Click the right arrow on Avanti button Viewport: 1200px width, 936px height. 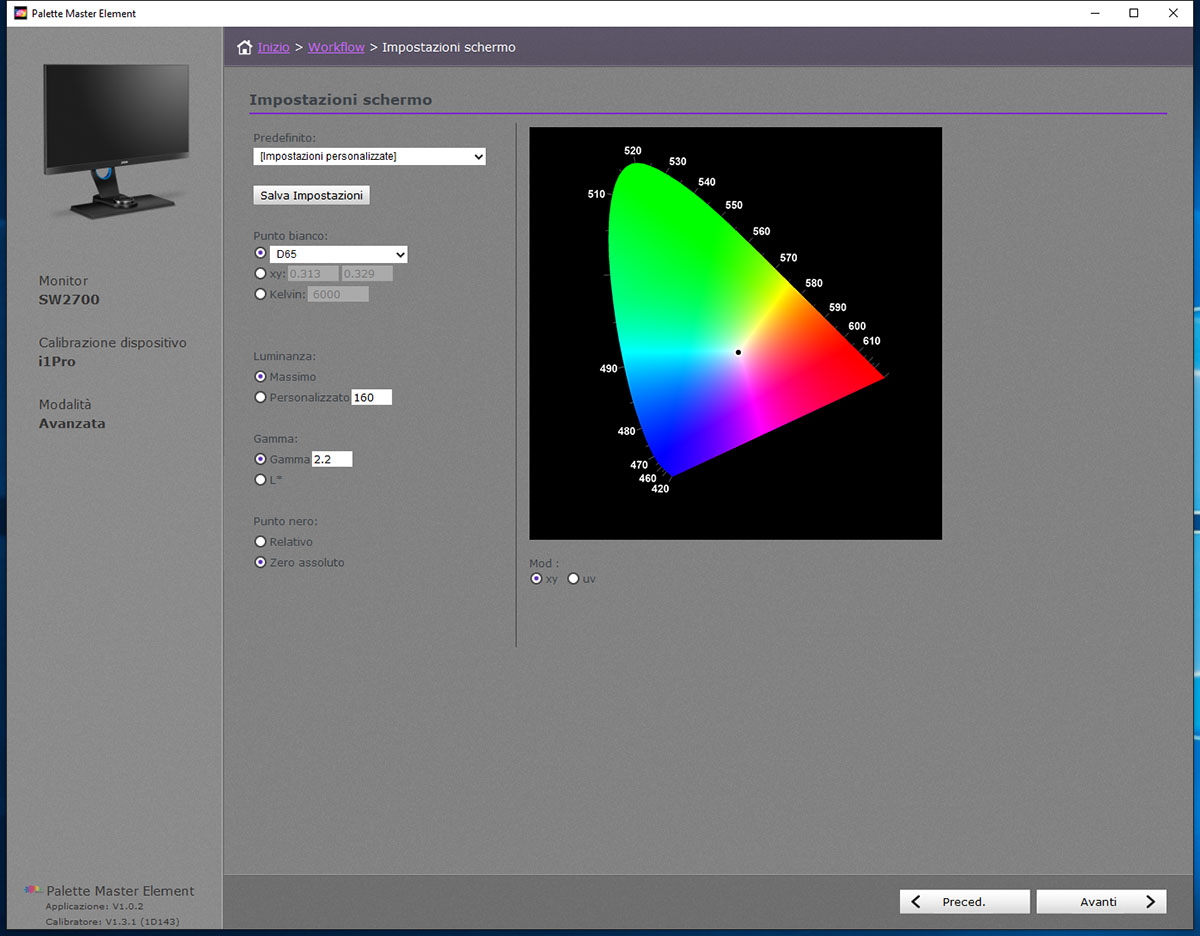pyautogui.click(x=1150, y=901)
